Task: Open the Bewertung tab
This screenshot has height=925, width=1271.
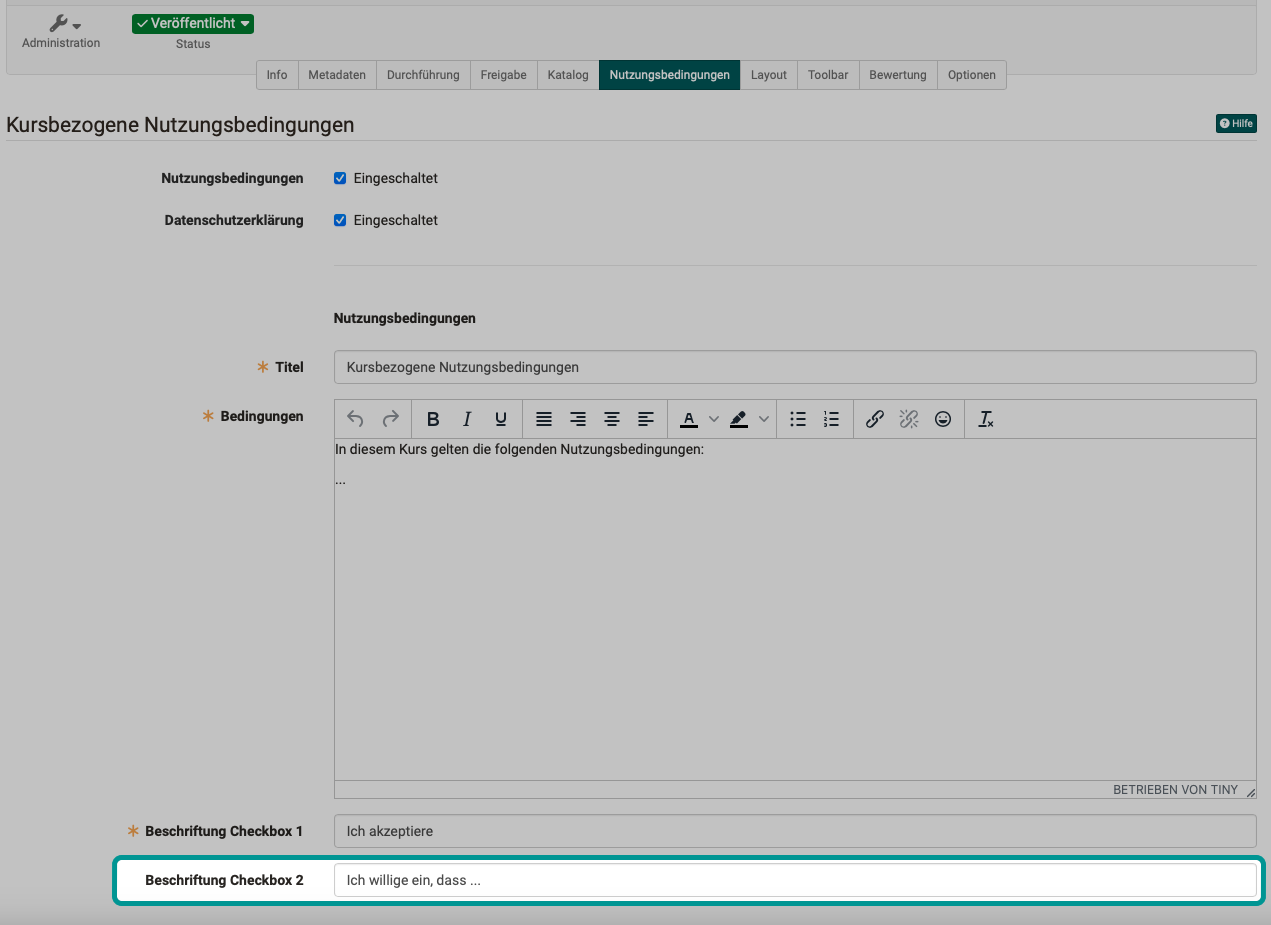Action: [x=897, y=74]
